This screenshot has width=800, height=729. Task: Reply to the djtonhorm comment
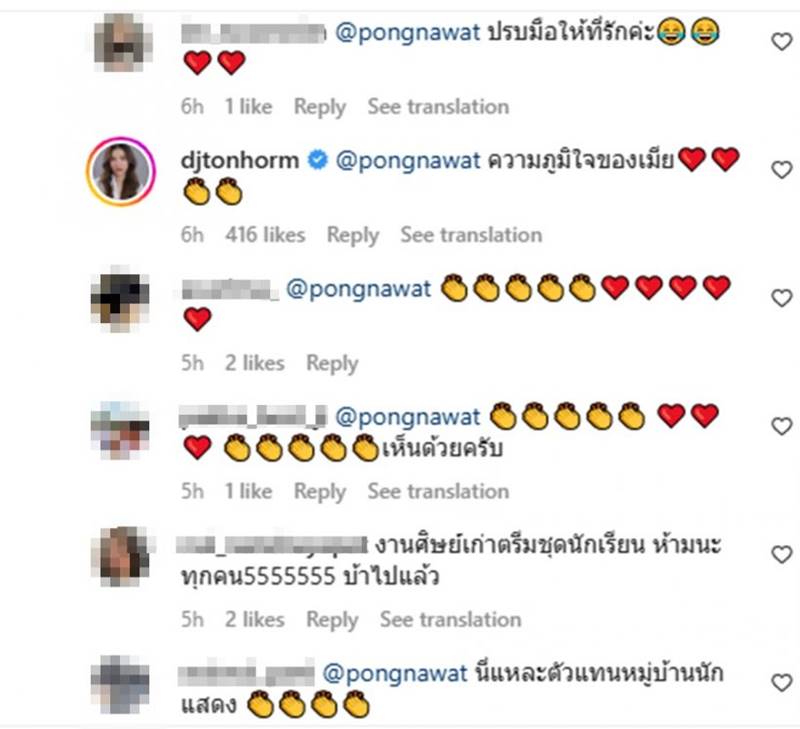(x=353, y=235)
